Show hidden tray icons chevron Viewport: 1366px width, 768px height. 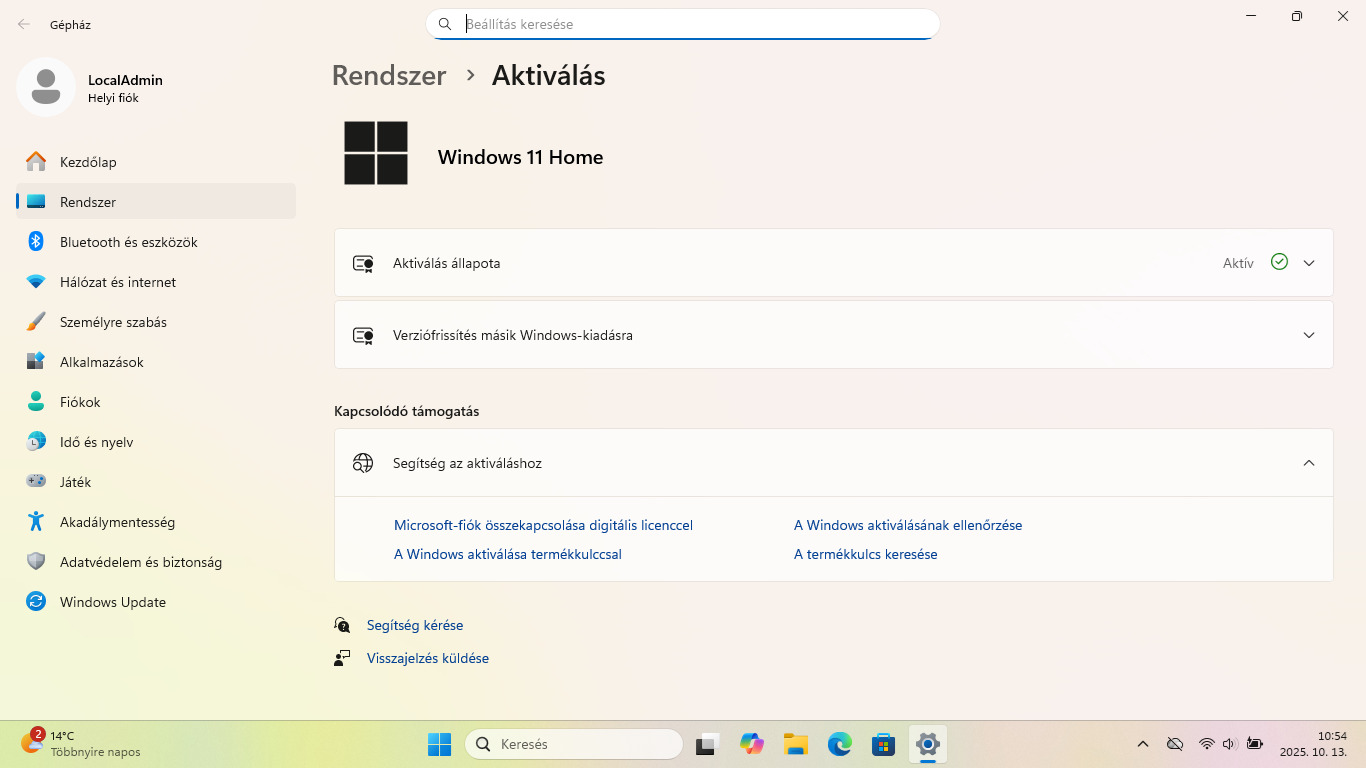tap(1143, 744)
